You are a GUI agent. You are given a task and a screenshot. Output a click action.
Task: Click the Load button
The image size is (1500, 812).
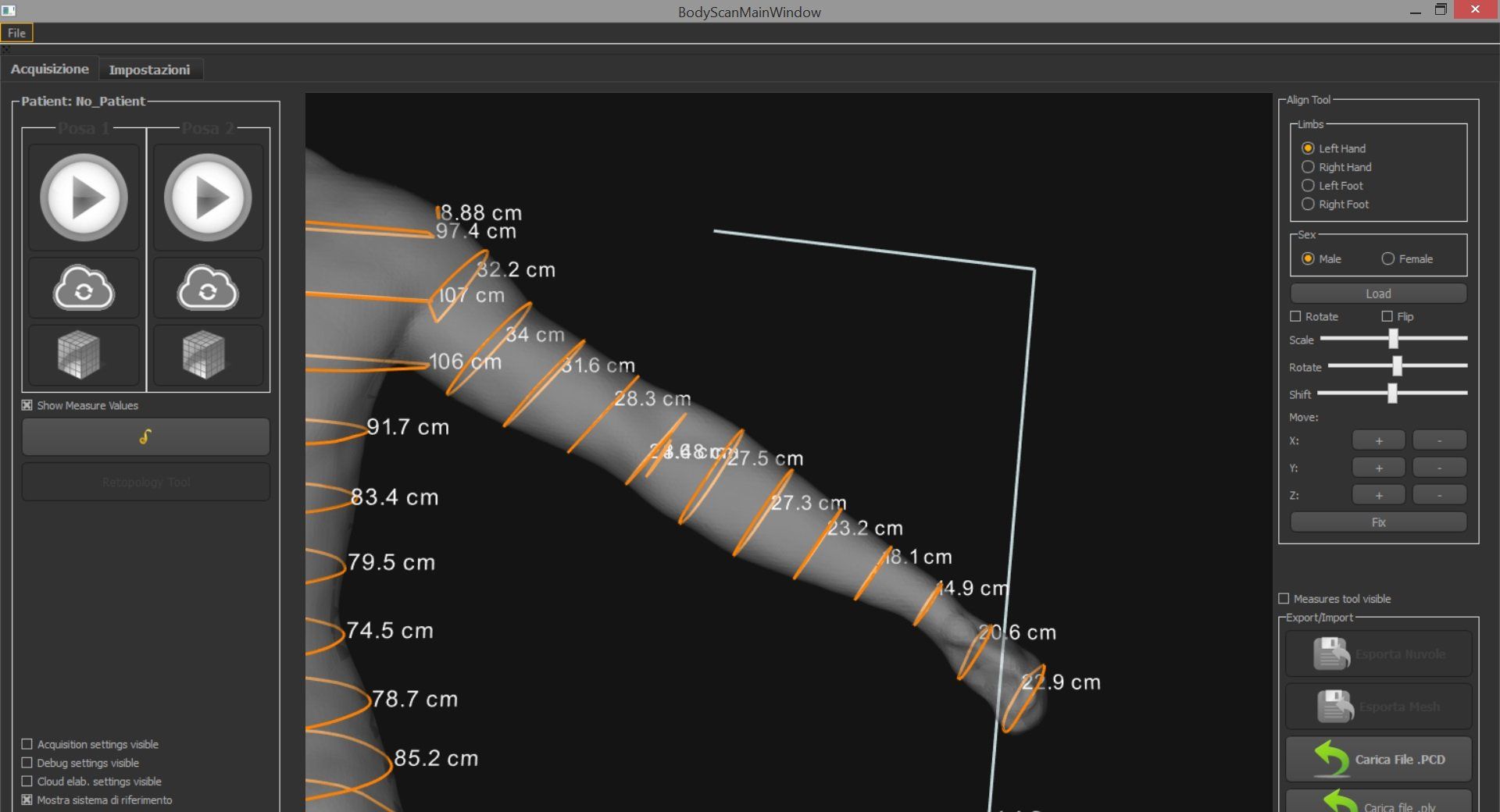1378,294
